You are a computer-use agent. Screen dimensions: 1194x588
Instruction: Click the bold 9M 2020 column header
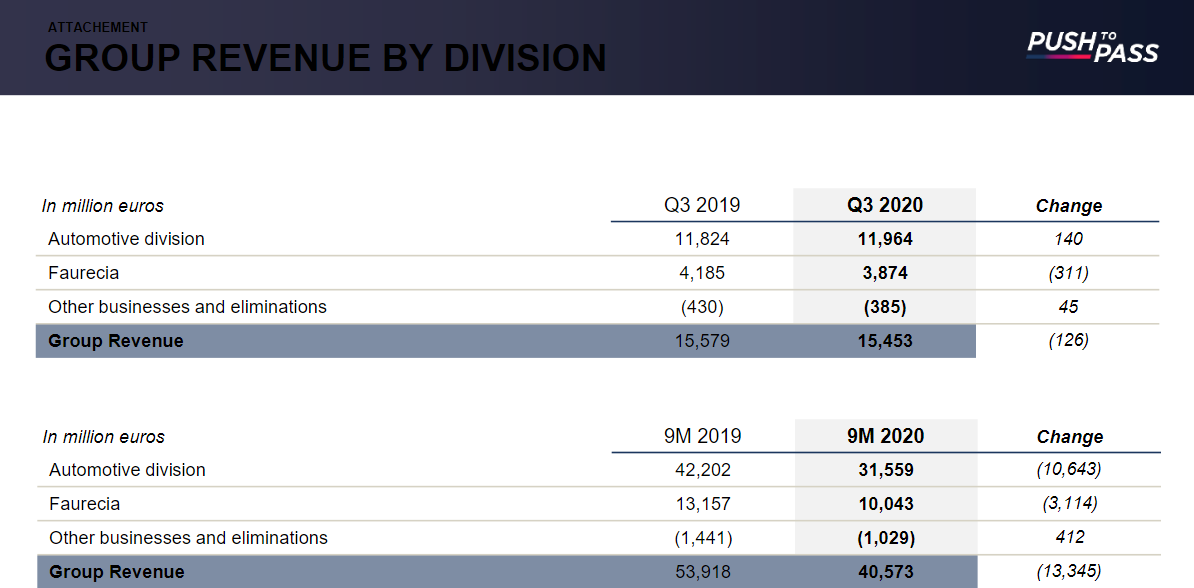[885, 436]
